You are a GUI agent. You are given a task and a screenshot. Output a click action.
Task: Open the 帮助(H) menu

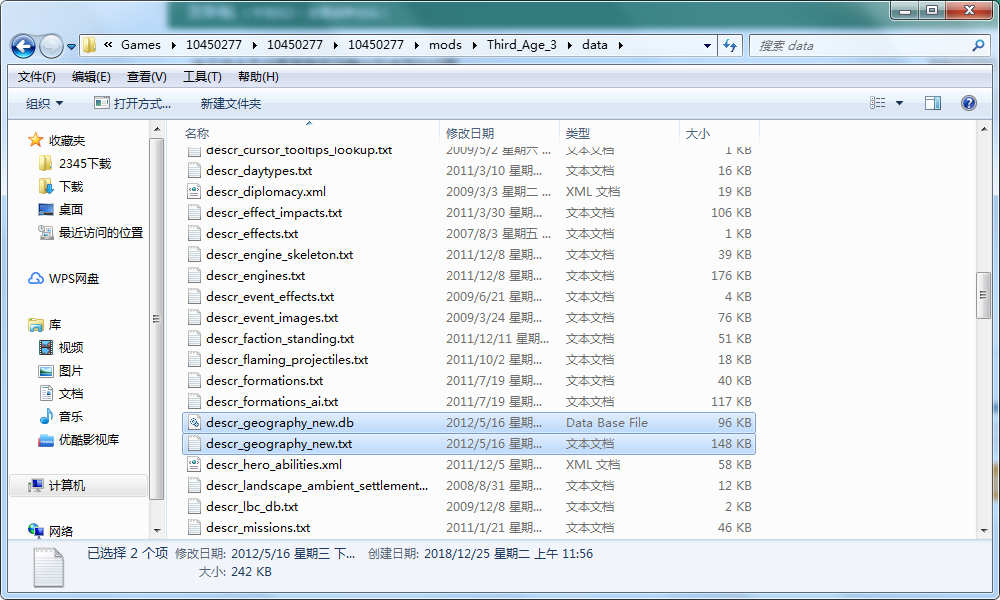click(258, 77)
